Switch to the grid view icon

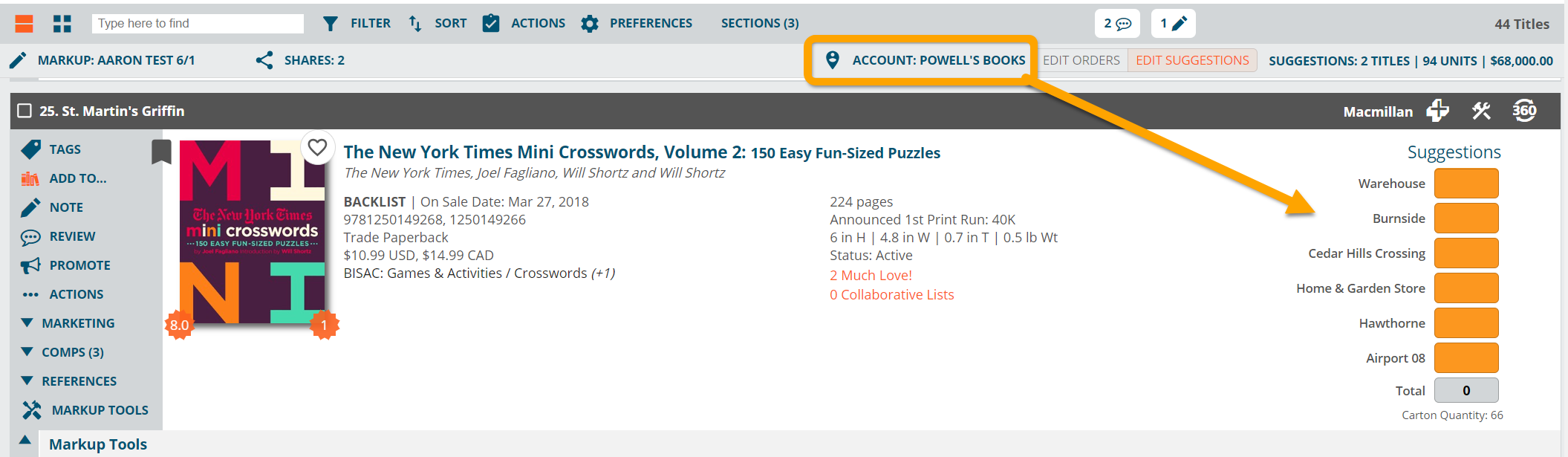point(62,24)
